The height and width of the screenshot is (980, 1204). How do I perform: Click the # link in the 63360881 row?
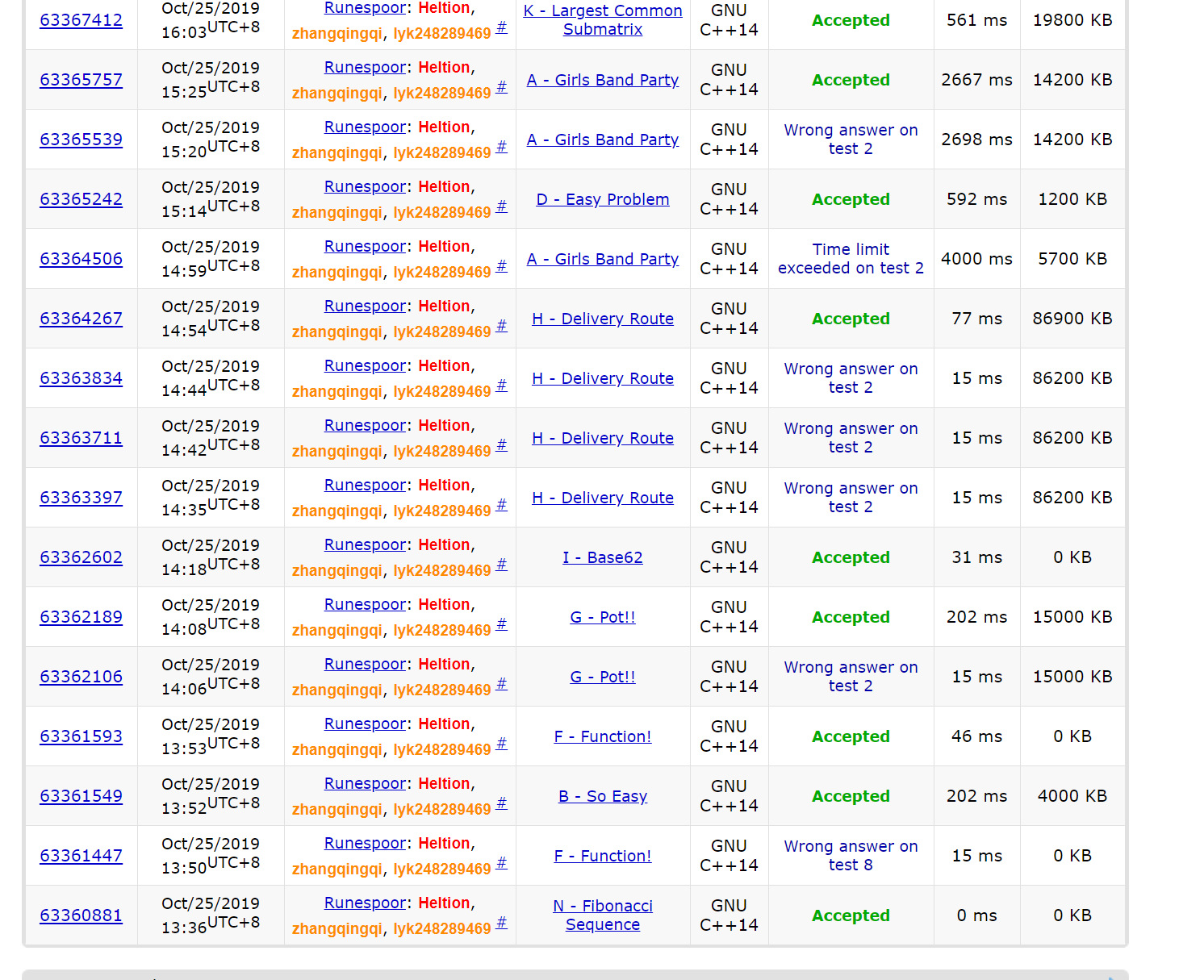click(x=501, y=923)
